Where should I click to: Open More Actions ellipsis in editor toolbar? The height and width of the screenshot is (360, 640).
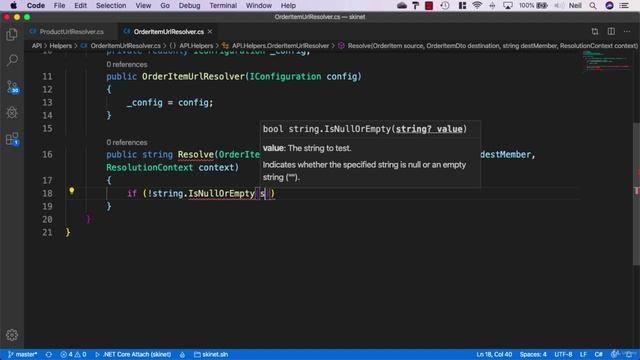[x=627, y=31]
